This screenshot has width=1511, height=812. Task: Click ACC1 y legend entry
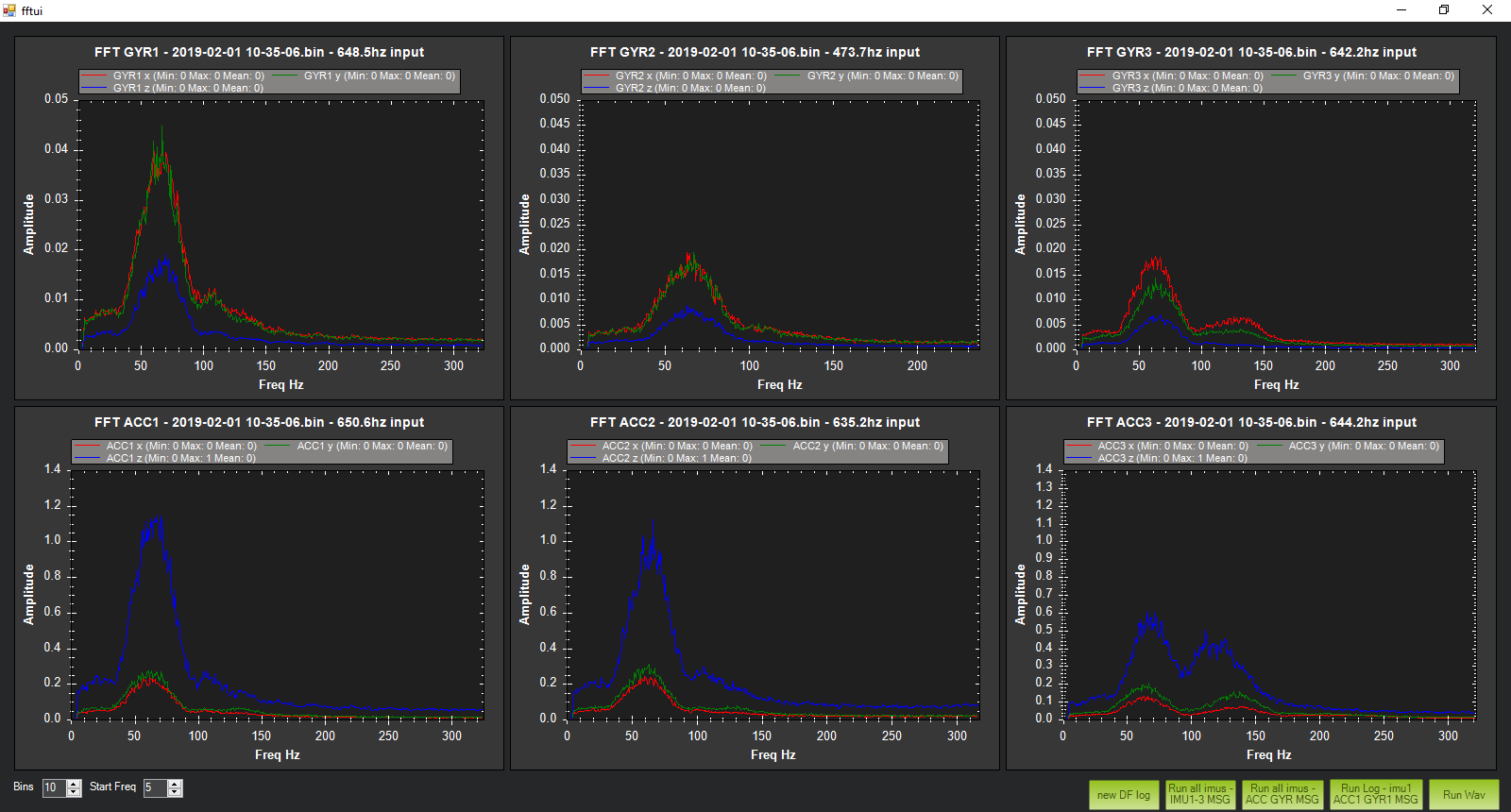click(x=356, y=446)
